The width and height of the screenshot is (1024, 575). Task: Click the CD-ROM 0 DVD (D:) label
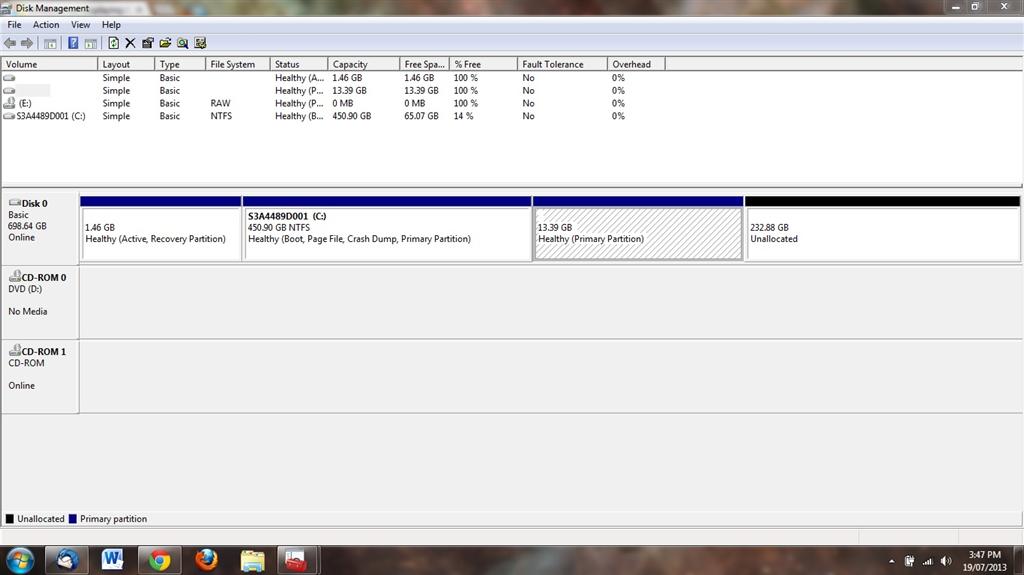pyautogui.click(x=40, y=301)
